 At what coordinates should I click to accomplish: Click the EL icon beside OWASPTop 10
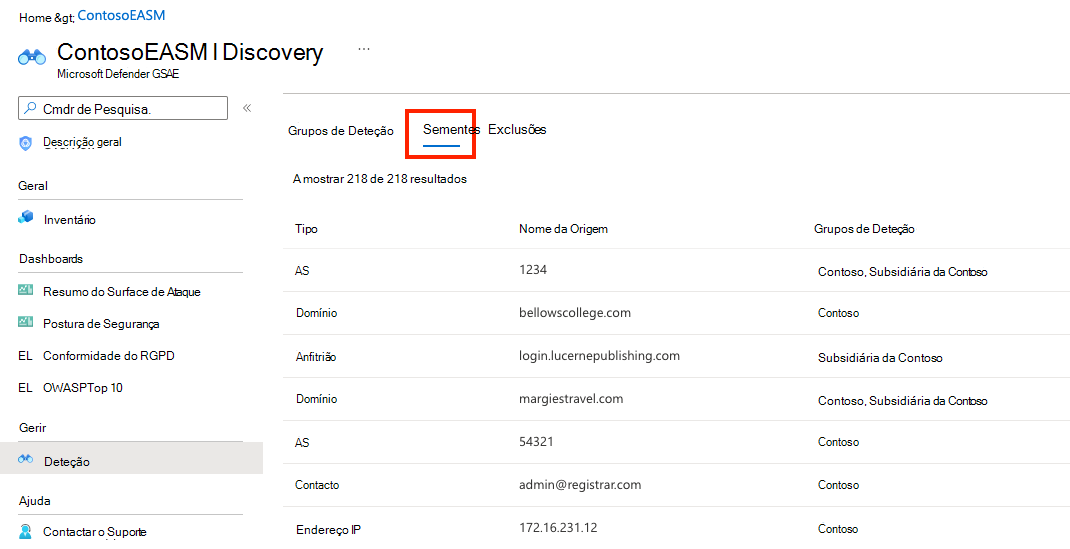[x=25, y=387]
